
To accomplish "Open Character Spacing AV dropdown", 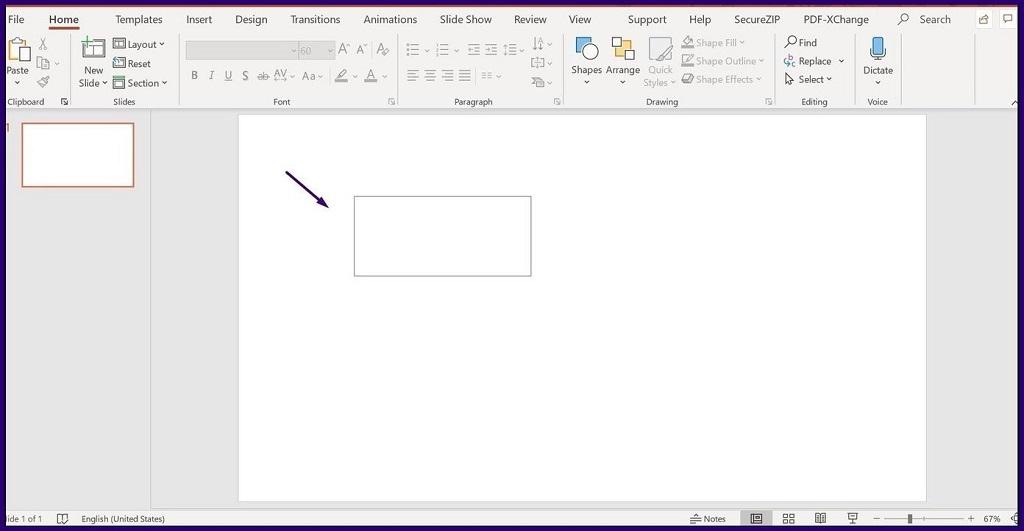I will click(284, 76).
